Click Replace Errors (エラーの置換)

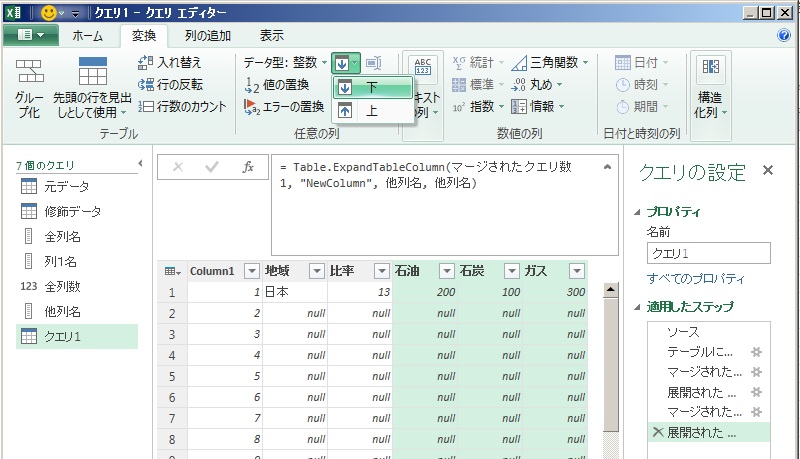pos(284,106)
